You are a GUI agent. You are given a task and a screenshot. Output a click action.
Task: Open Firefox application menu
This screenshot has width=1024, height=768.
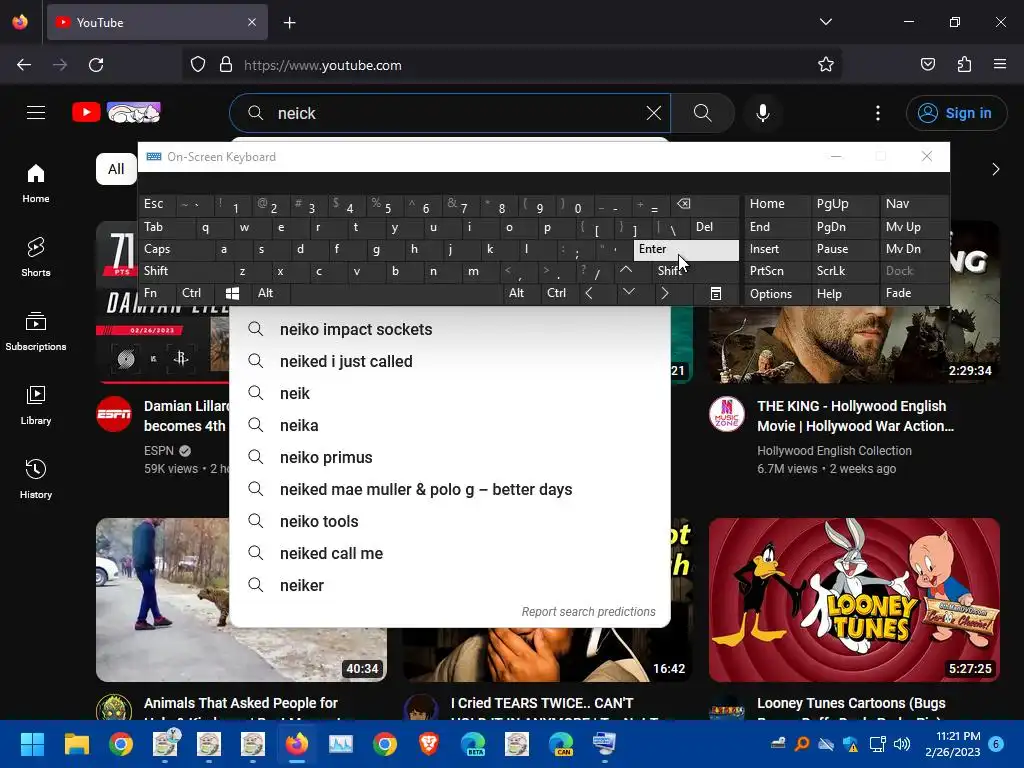pyautogui.click(x=1000, y=65)
